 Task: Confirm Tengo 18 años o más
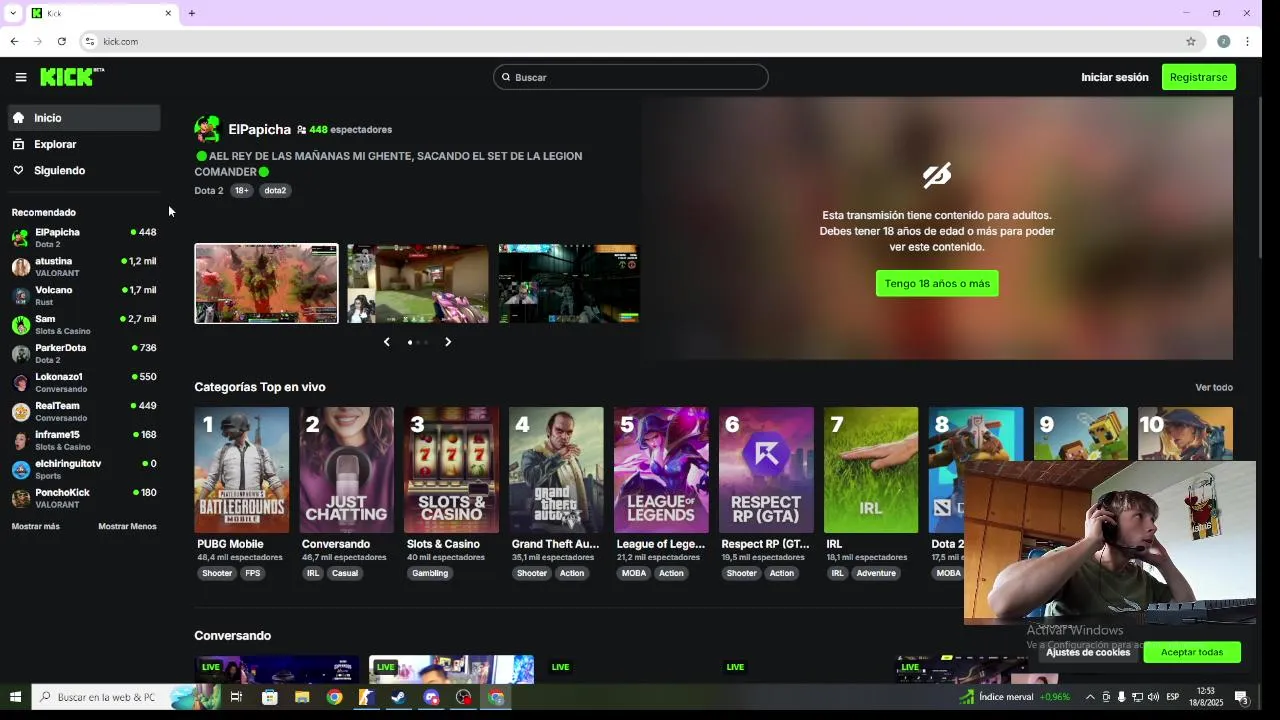[x=937, y=283]
